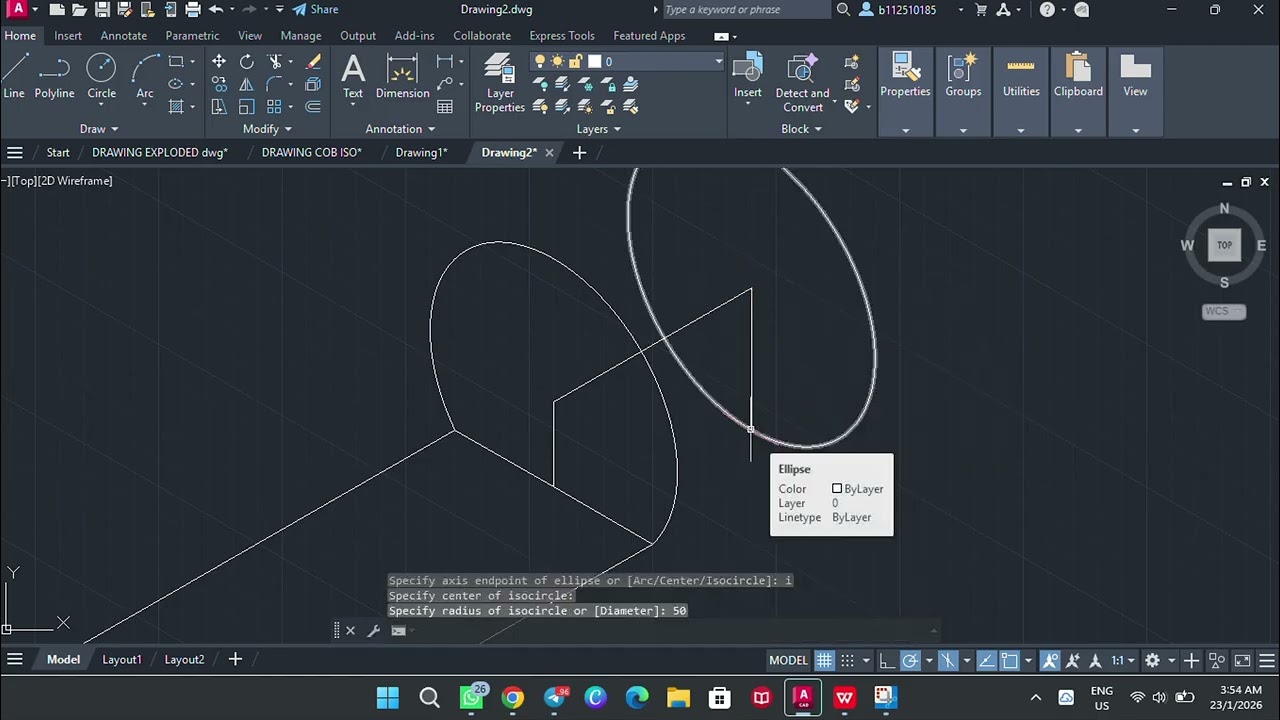Select the Polyline tool

coord(54,76)
